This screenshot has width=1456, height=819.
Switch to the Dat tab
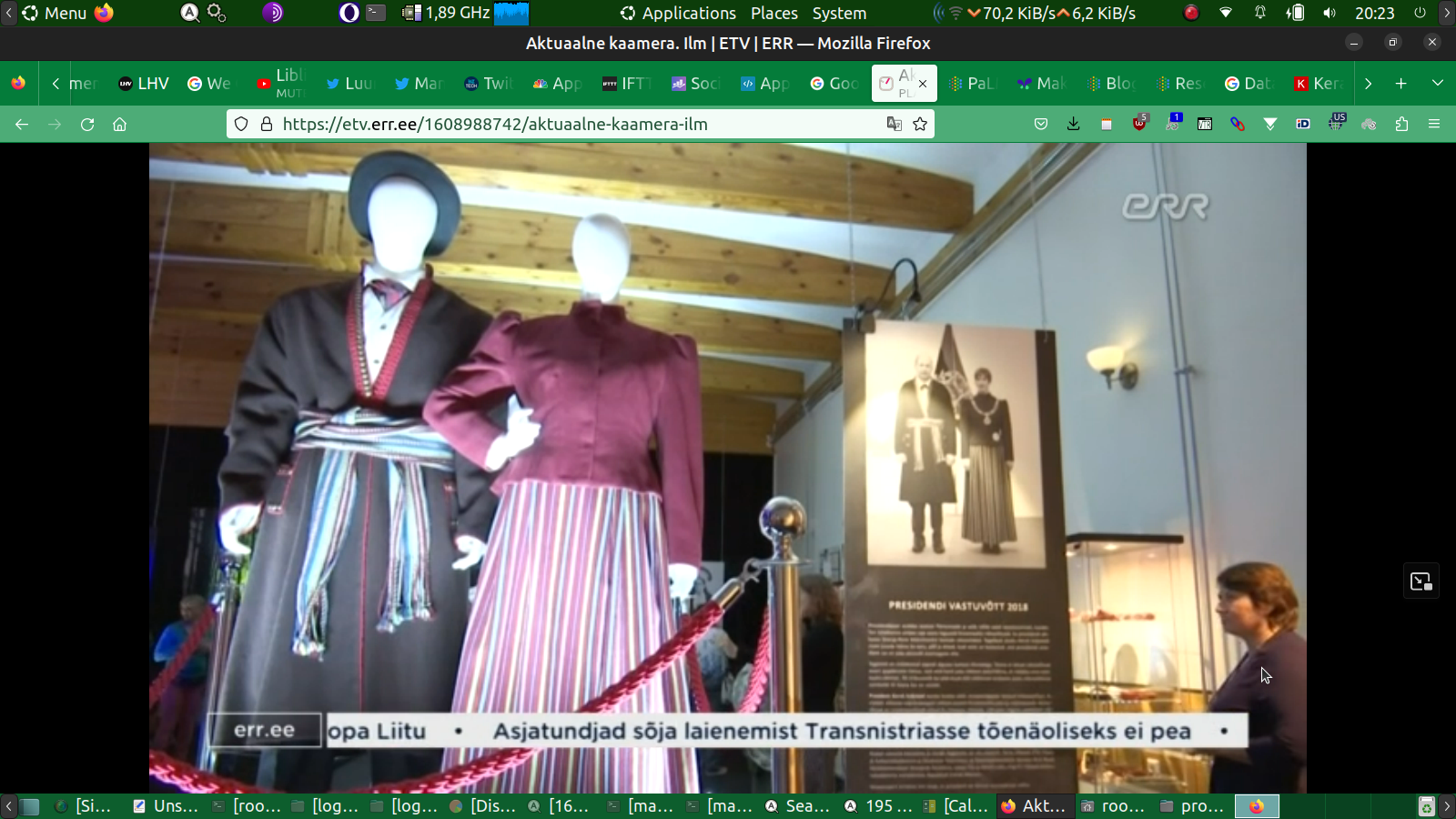(x=1250, y=84)
